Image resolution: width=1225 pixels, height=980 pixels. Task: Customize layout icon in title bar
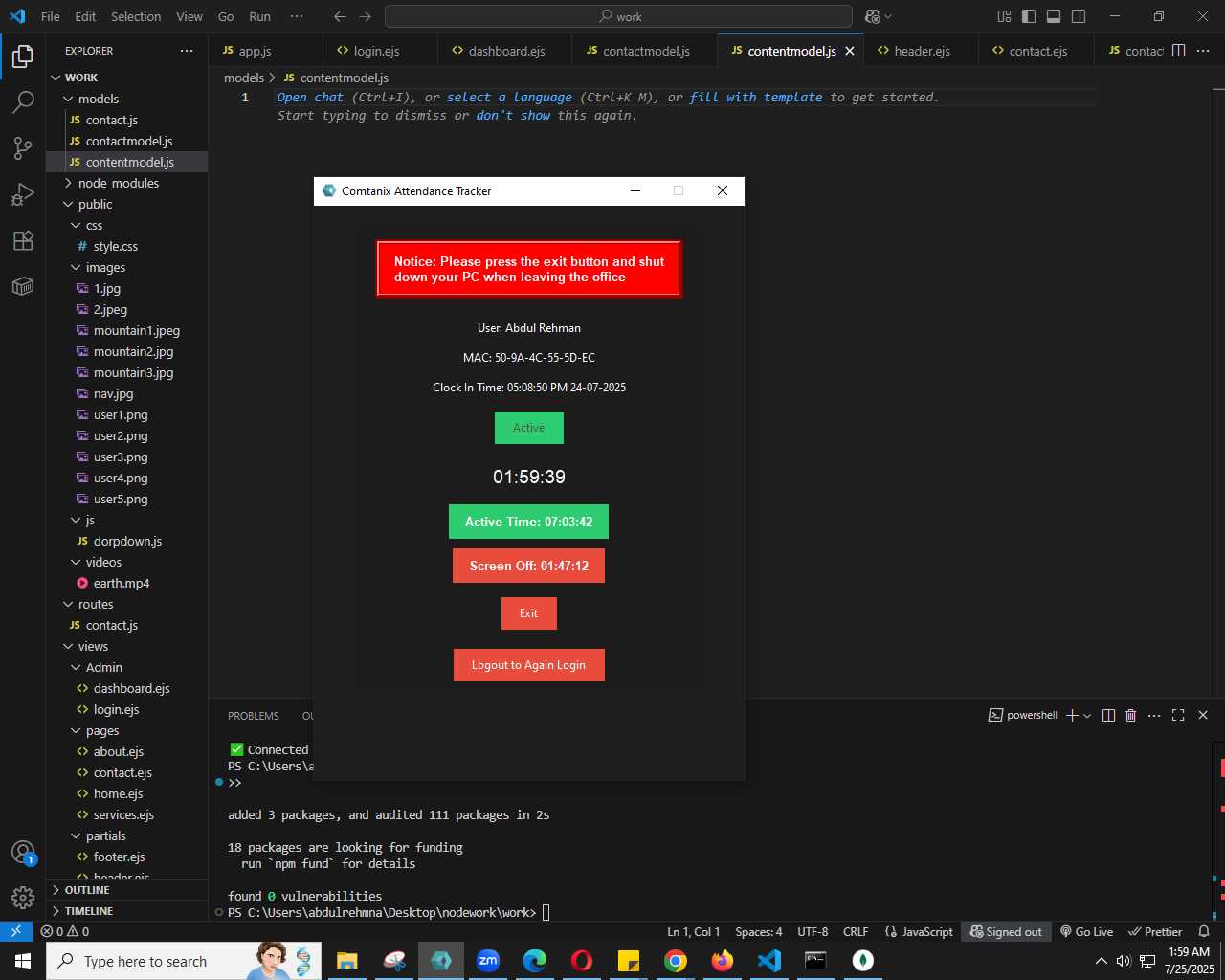point(1004,16)
